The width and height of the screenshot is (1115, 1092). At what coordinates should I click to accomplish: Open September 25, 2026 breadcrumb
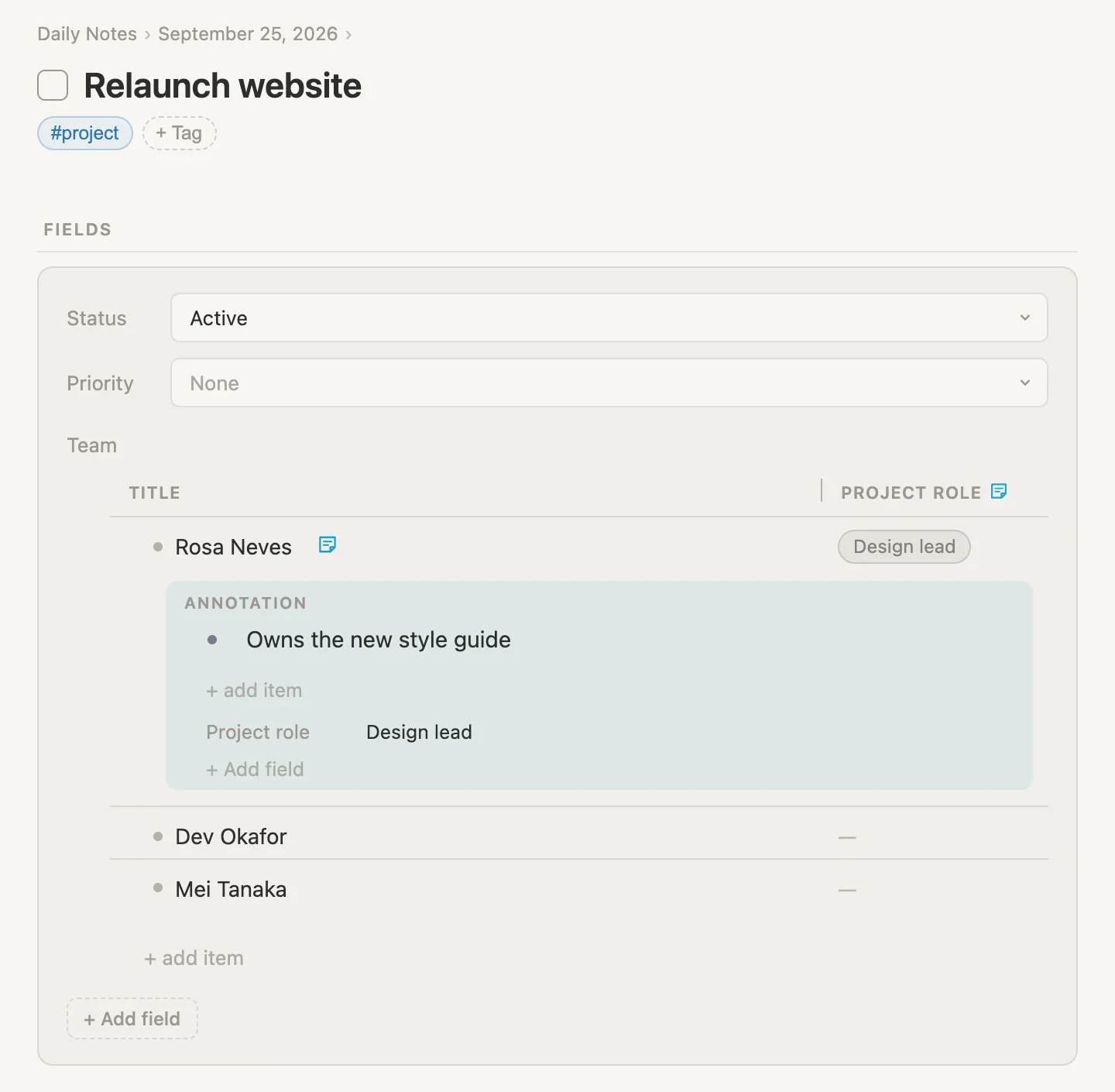coord(248,34)
